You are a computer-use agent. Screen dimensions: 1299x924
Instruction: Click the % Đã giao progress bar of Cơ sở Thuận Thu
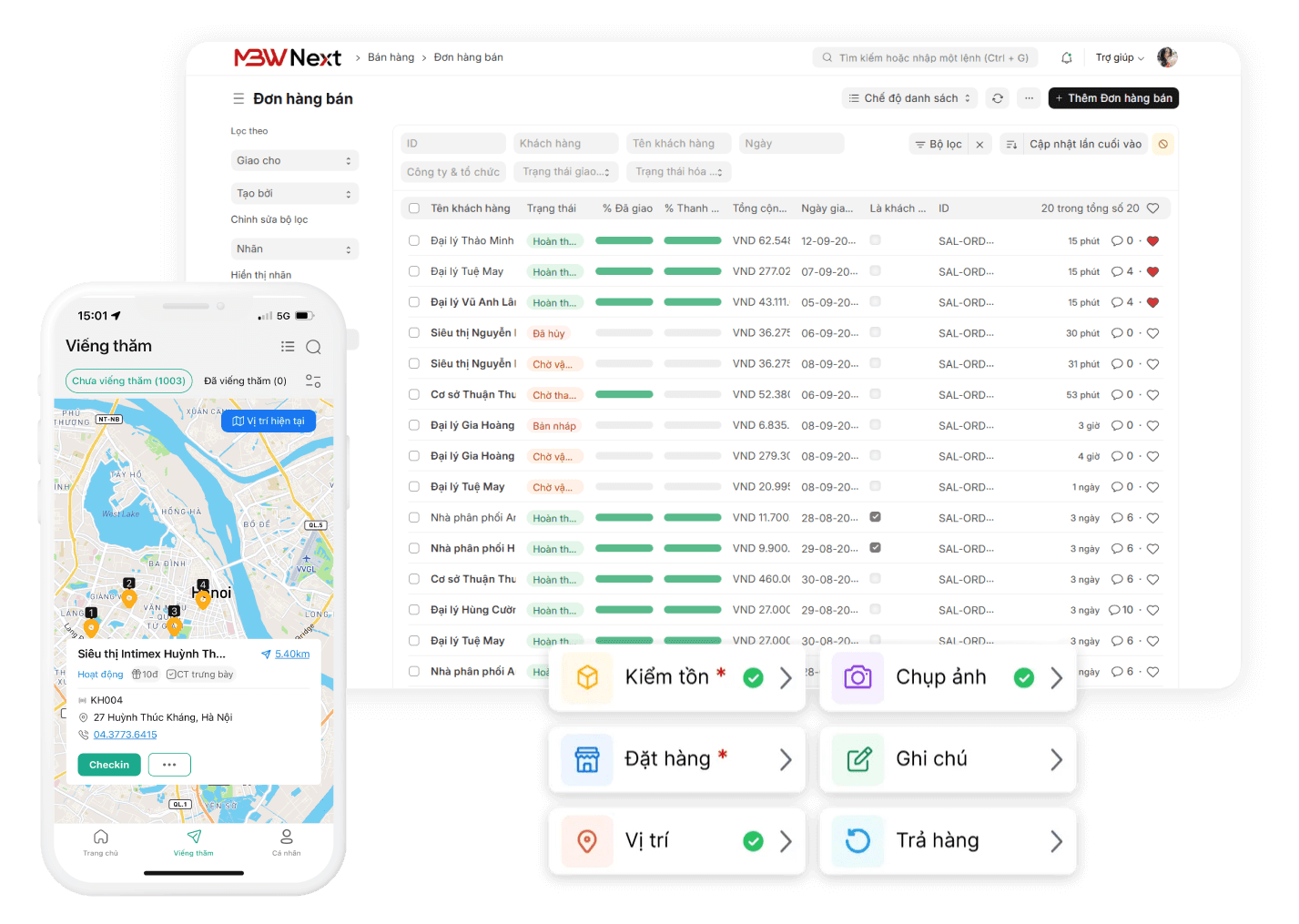coord(624,395)
